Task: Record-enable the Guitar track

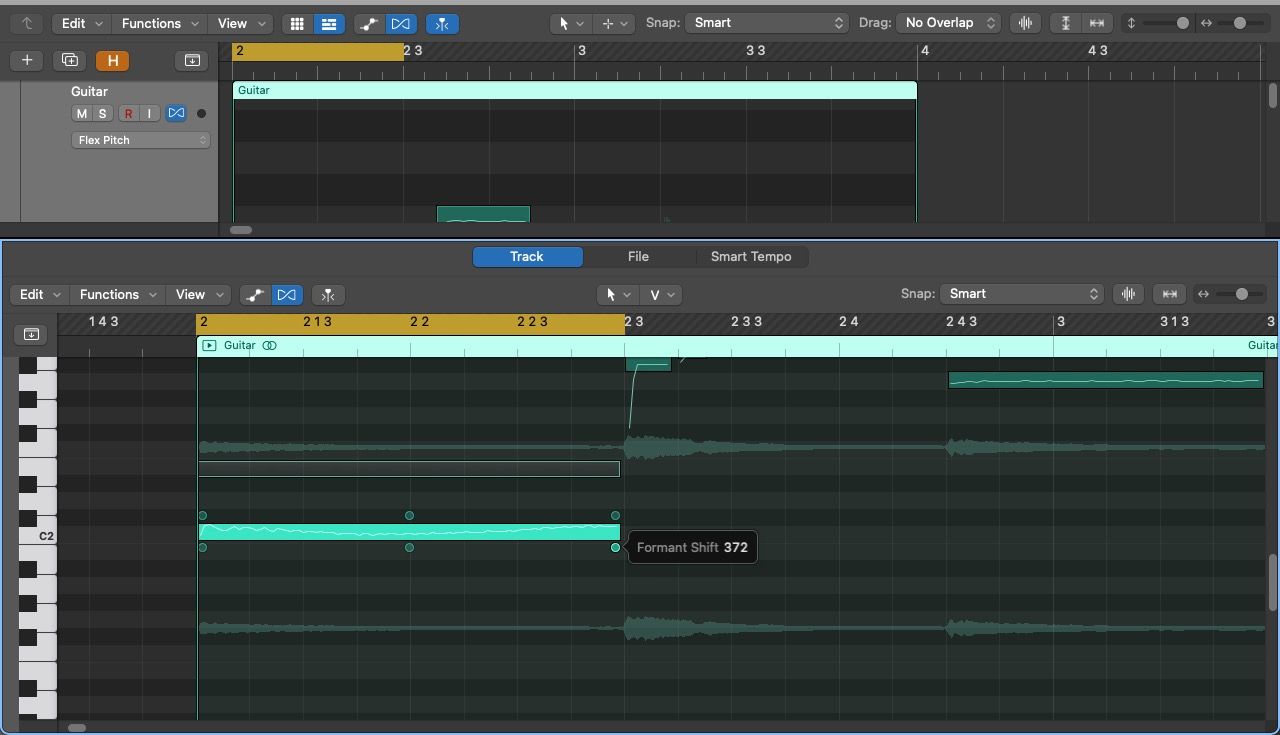Action: [128, 113]
